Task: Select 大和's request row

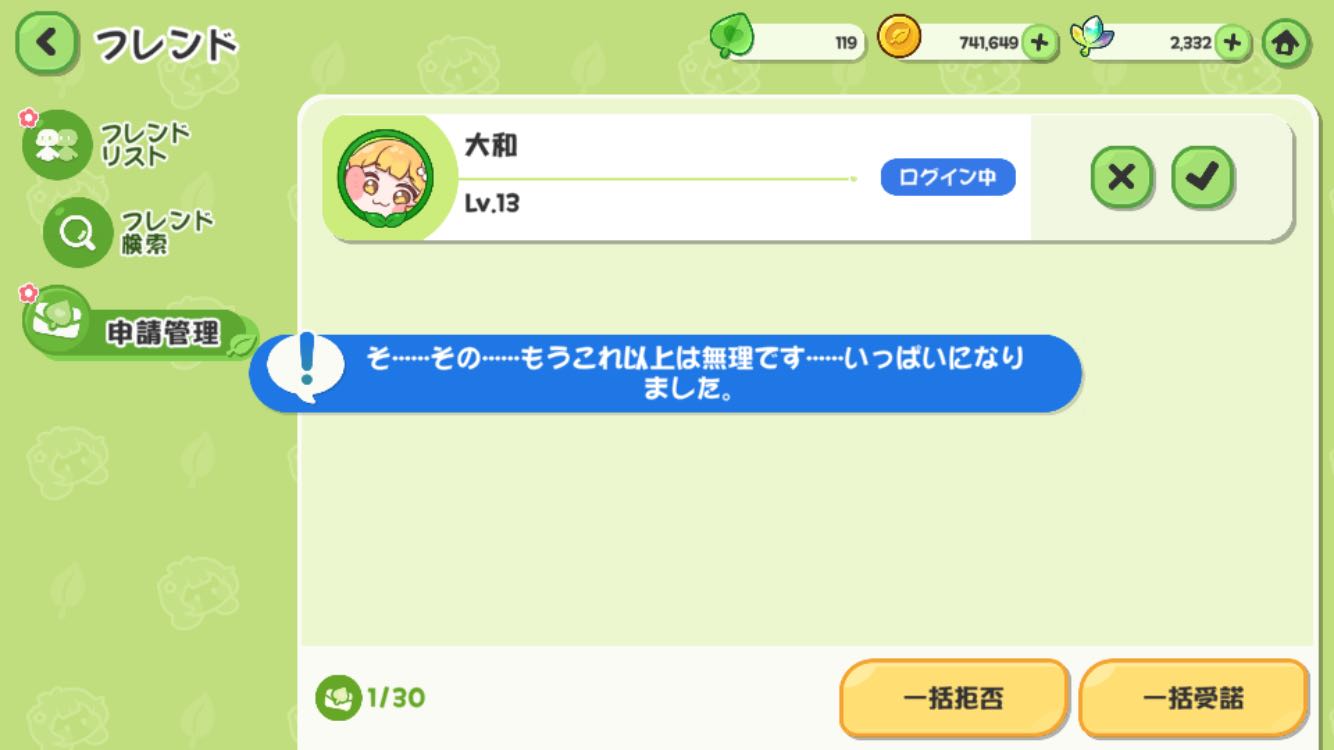Action: (808, 178)
